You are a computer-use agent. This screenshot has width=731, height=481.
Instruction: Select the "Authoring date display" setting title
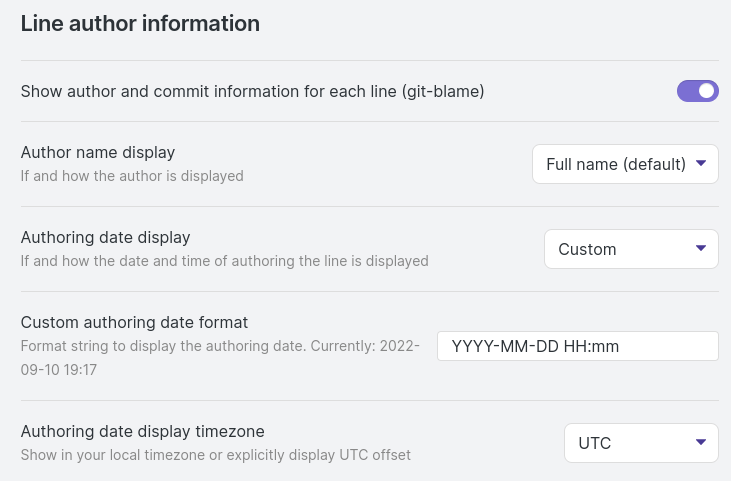tap(105, 237)
